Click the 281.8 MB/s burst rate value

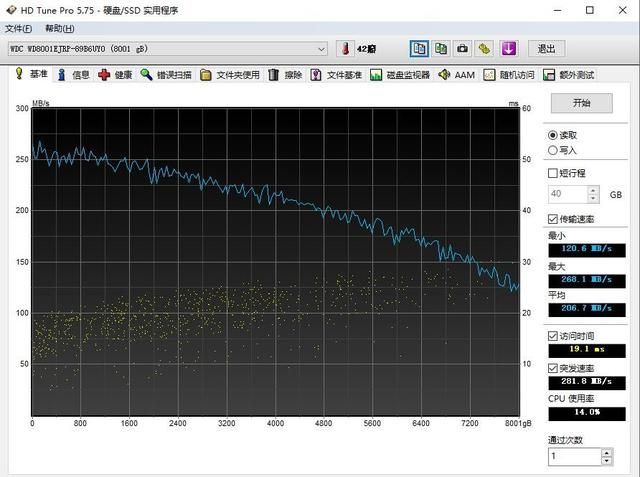(587, 382)
